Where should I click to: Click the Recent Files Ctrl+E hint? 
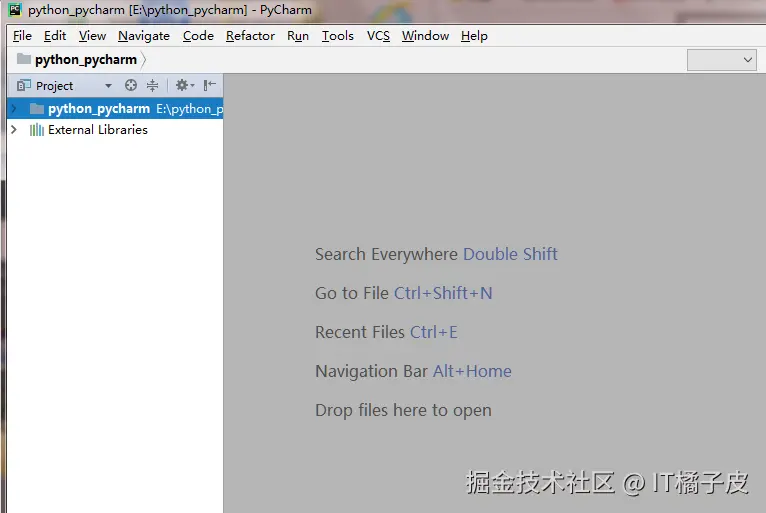(386, 332)
